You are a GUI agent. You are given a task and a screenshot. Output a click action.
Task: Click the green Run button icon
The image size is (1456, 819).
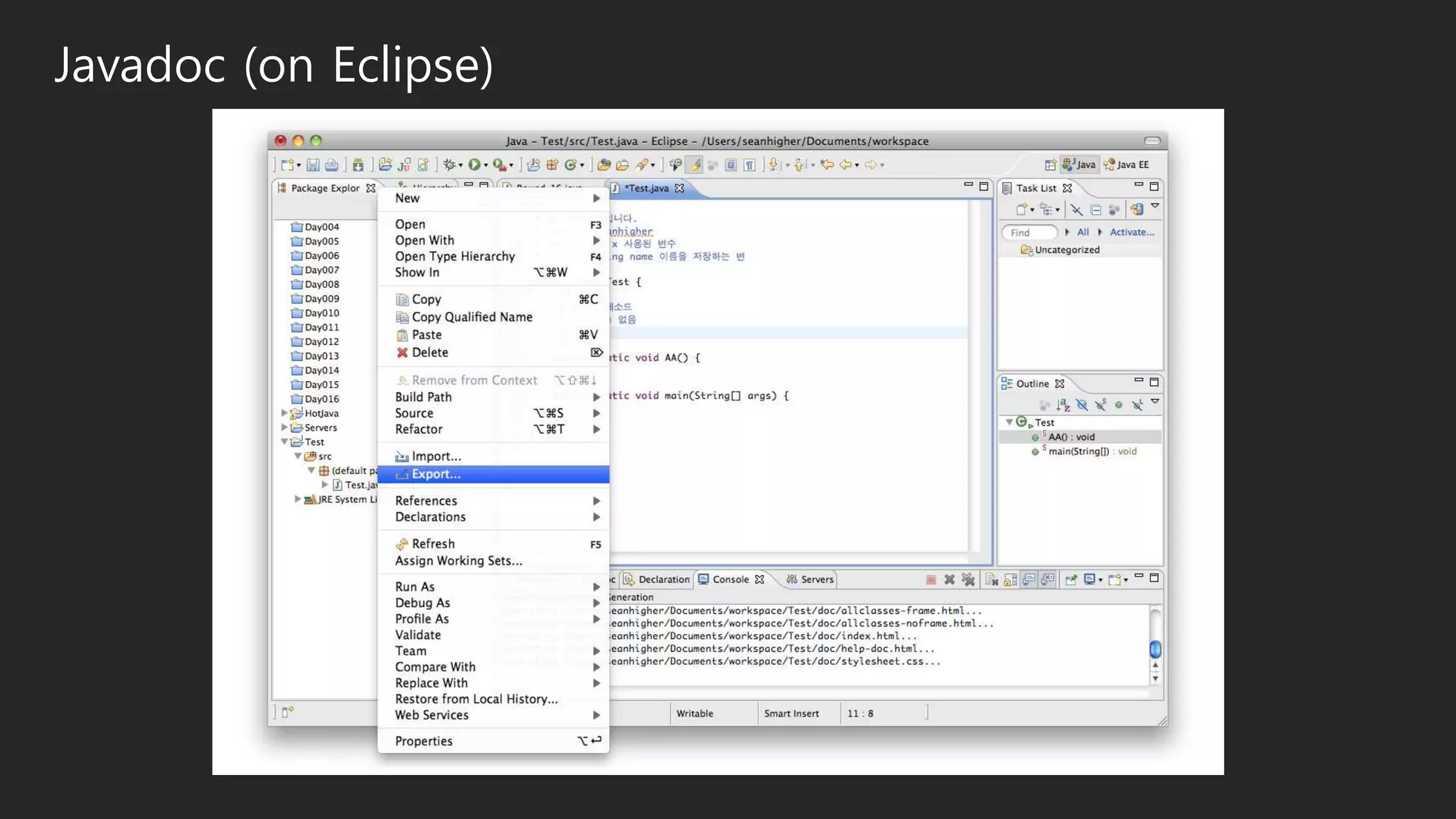(x=474, y=165)
